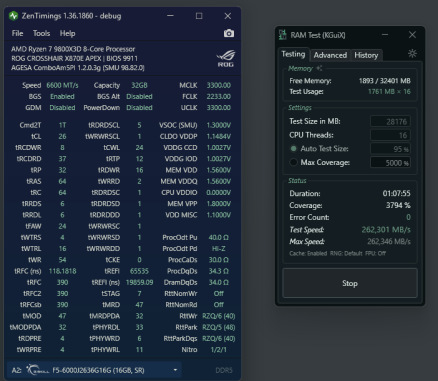Open the File menu in ZenTimings
Screen dimensions: 438x381
point(17,33)
